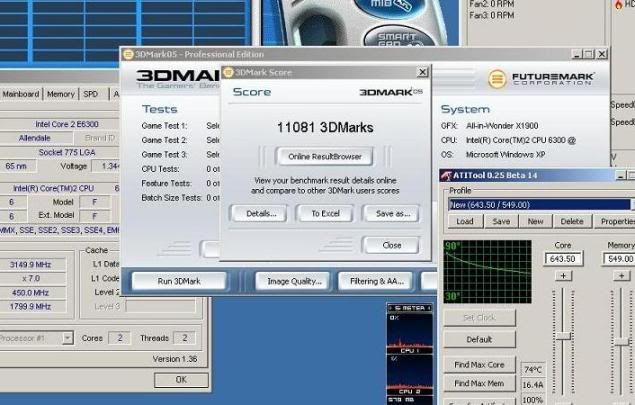Click the Intel Core 2 E6300 name field

click(x=61, y=124)
